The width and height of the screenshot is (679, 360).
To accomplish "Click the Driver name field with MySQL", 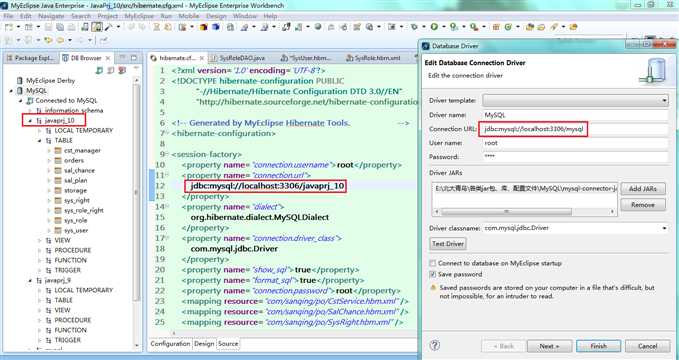I will pos(575,115).
